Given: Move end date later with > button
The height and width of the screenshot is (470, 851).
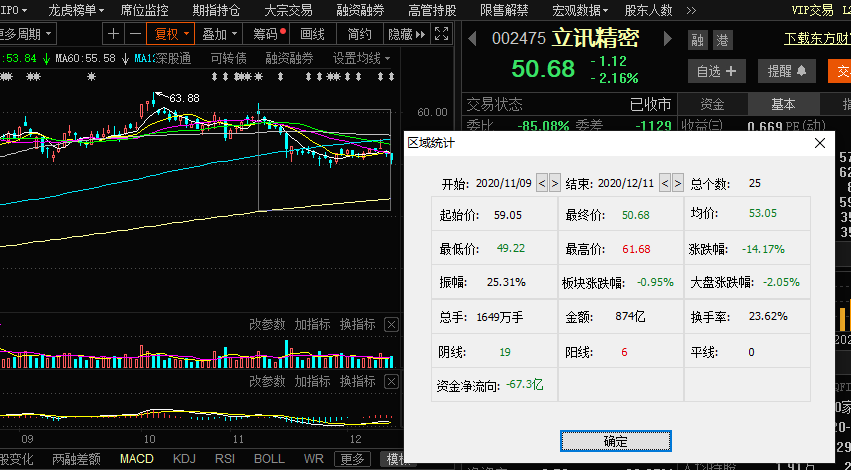Looking at the screenshot, I should pyautogui.click(x=677, y=183).
